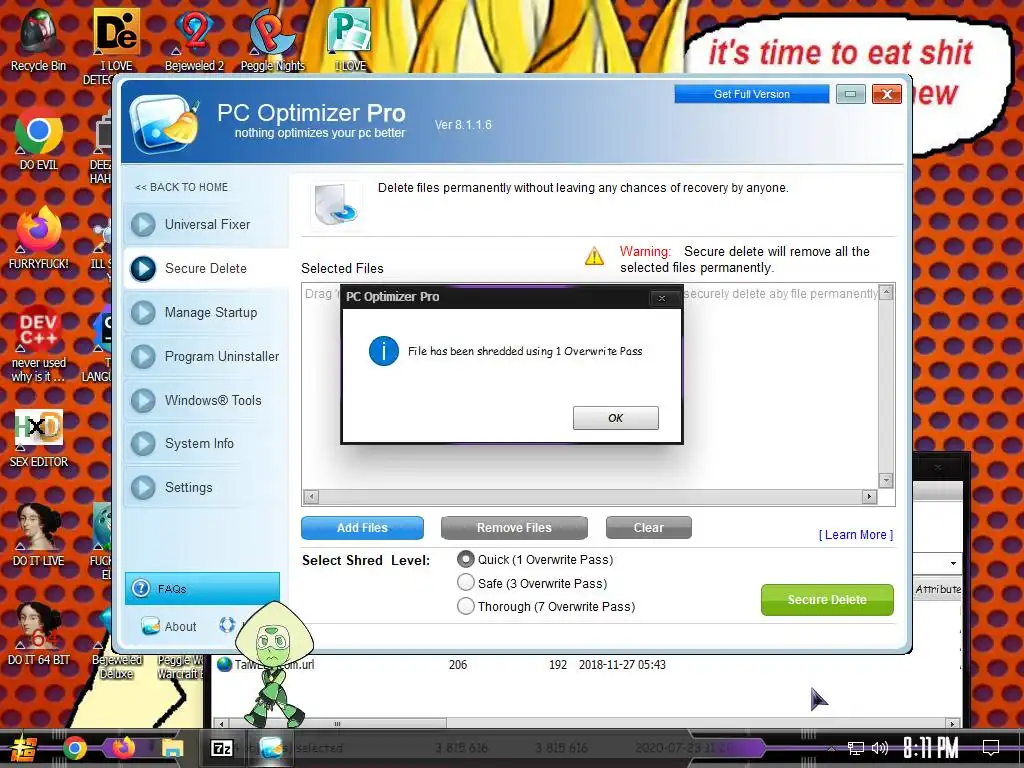Click the secure delete disc icon

click(336, 204)
